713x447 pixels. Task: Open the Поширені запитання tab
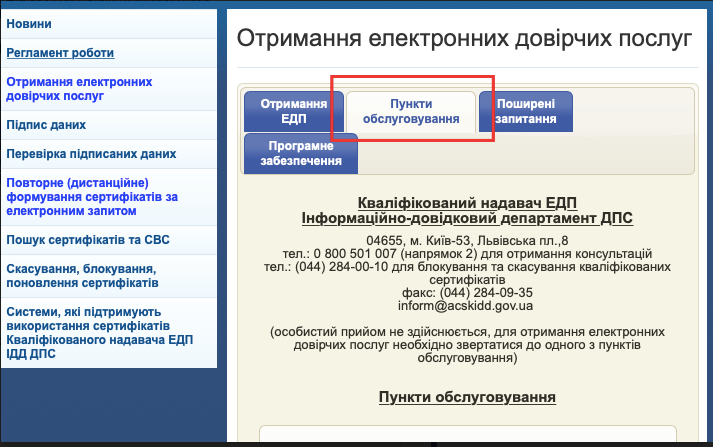coord(525,111)
